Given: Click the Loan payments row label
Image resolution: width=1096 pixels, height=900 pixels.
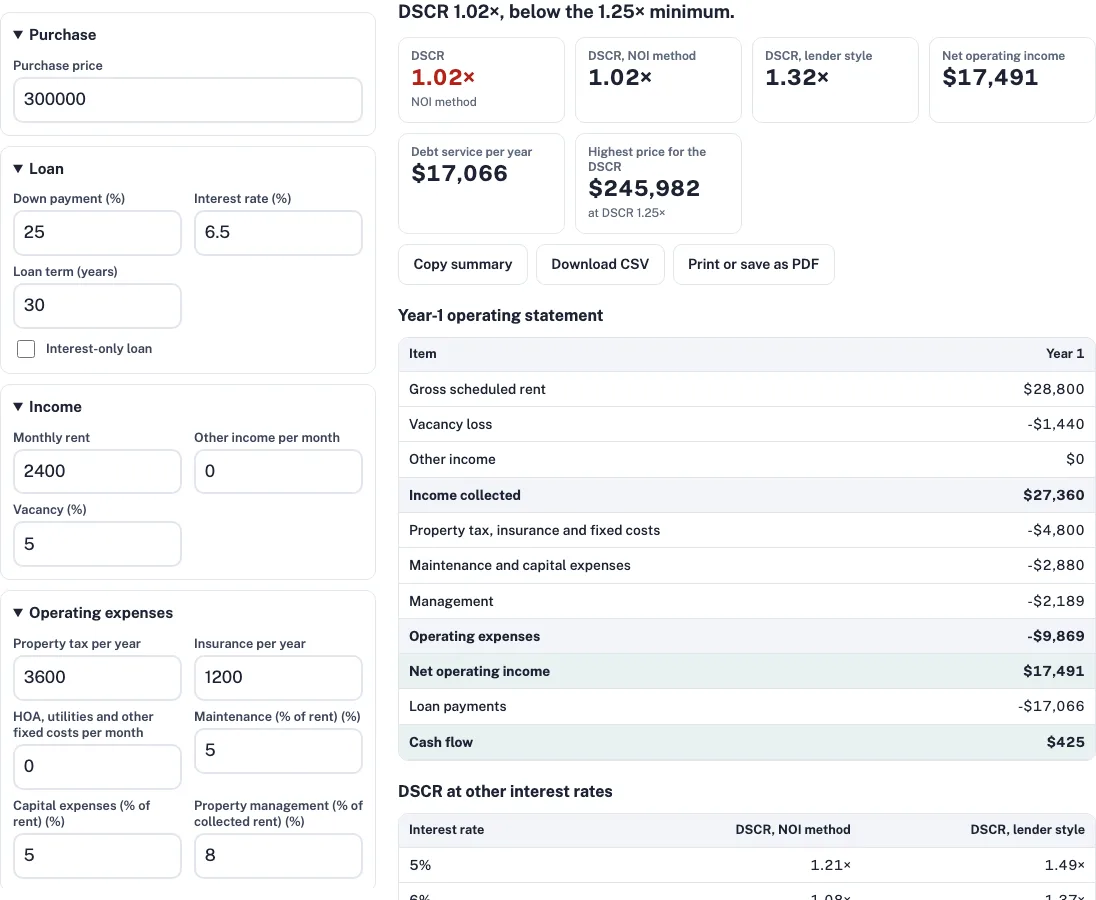Looking at the screenshot, I should pyautogui.click(x=457, y=706).
